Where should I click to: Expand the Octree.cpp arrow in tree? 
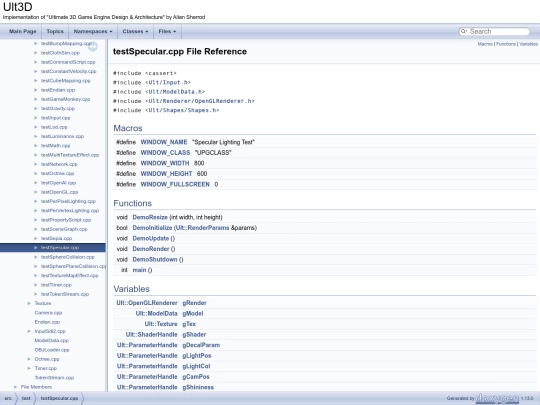pos(29,359)
